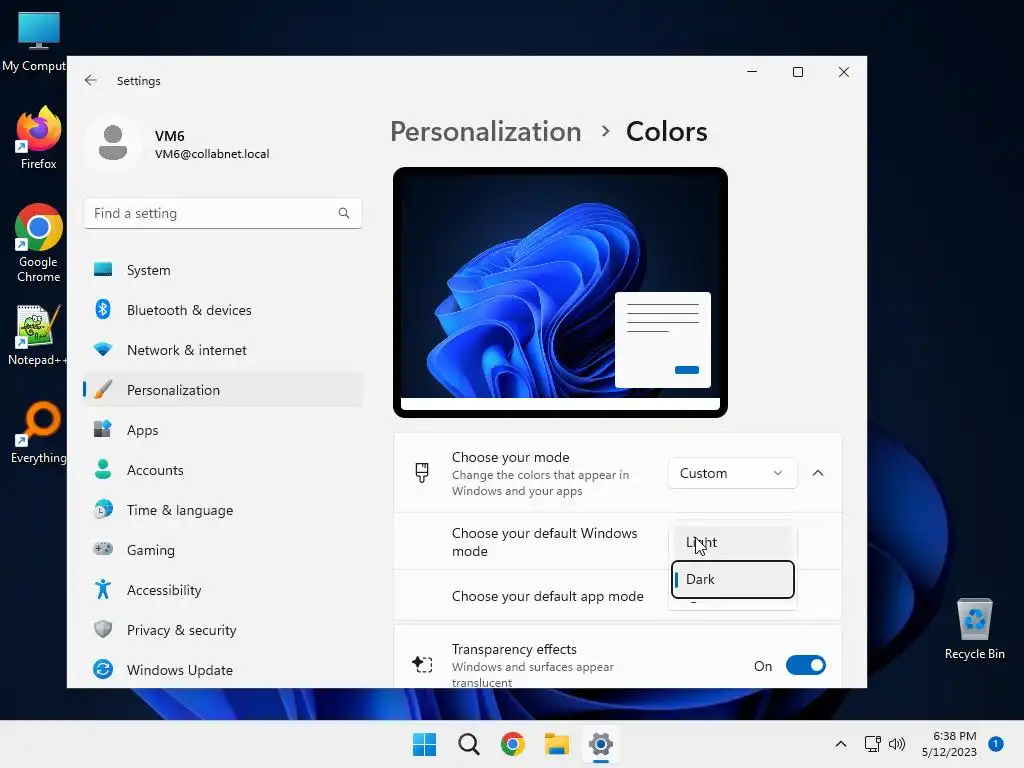This screenshot has width=1024, height=768.
Task: Click the Privacy & security shield icon
Action: 103,629
